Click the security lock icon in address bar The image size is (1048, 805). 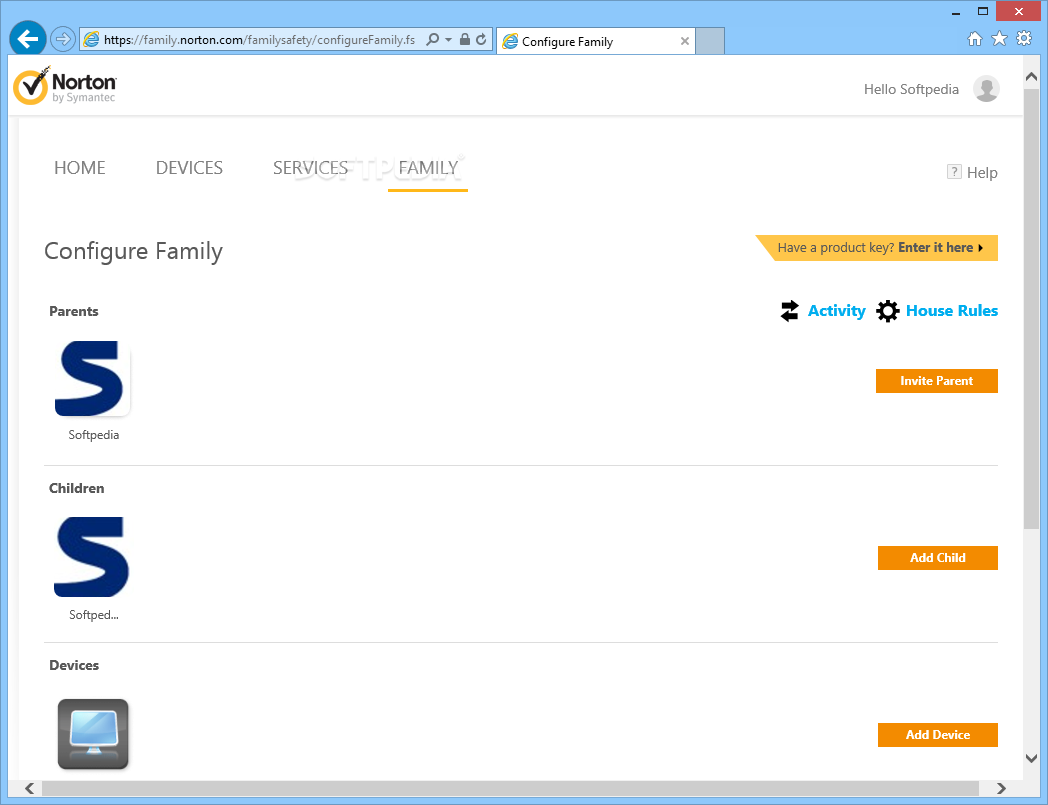(x=465, y=39)
